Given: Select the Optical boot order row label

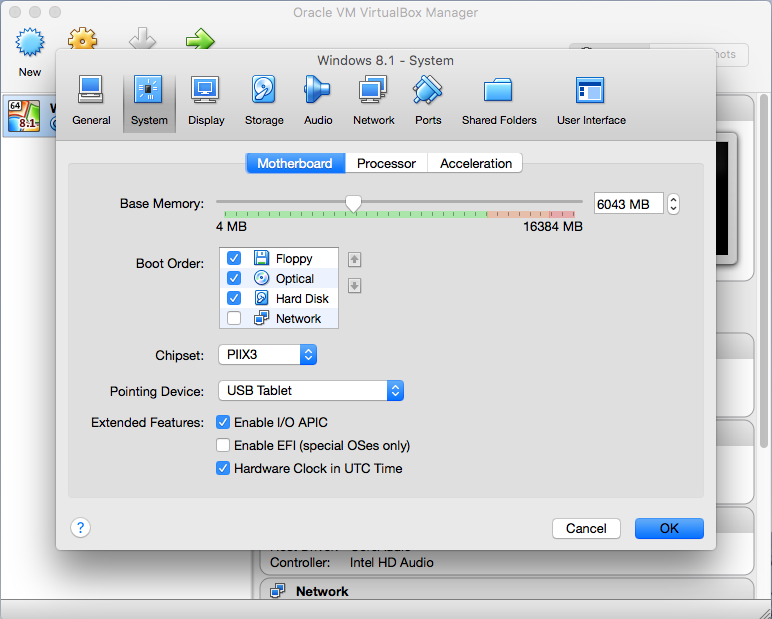Looking at the screenshot, I should tap(294, 279).
